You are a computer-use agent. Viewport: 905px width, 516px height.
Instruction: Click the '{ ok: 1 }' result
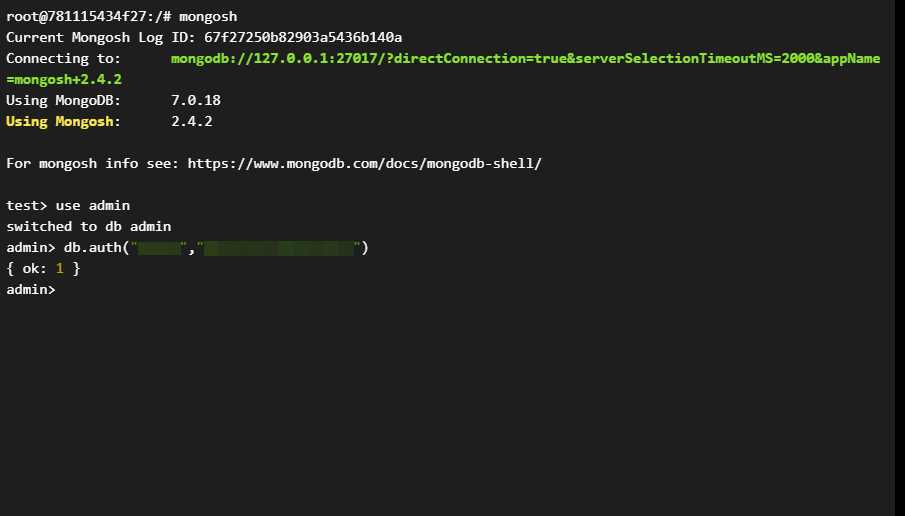click(x=43, y=269)
